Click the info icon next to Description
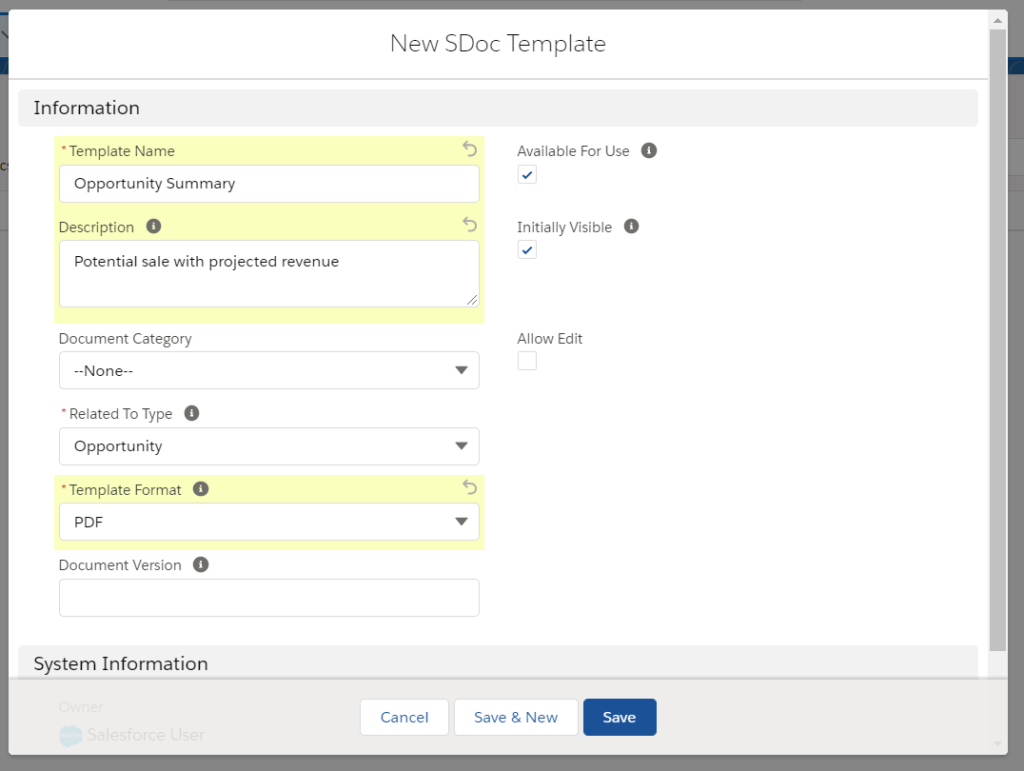Image resolution: width=1024 pixels, height=771 pixels. click(x=152, y=226)
